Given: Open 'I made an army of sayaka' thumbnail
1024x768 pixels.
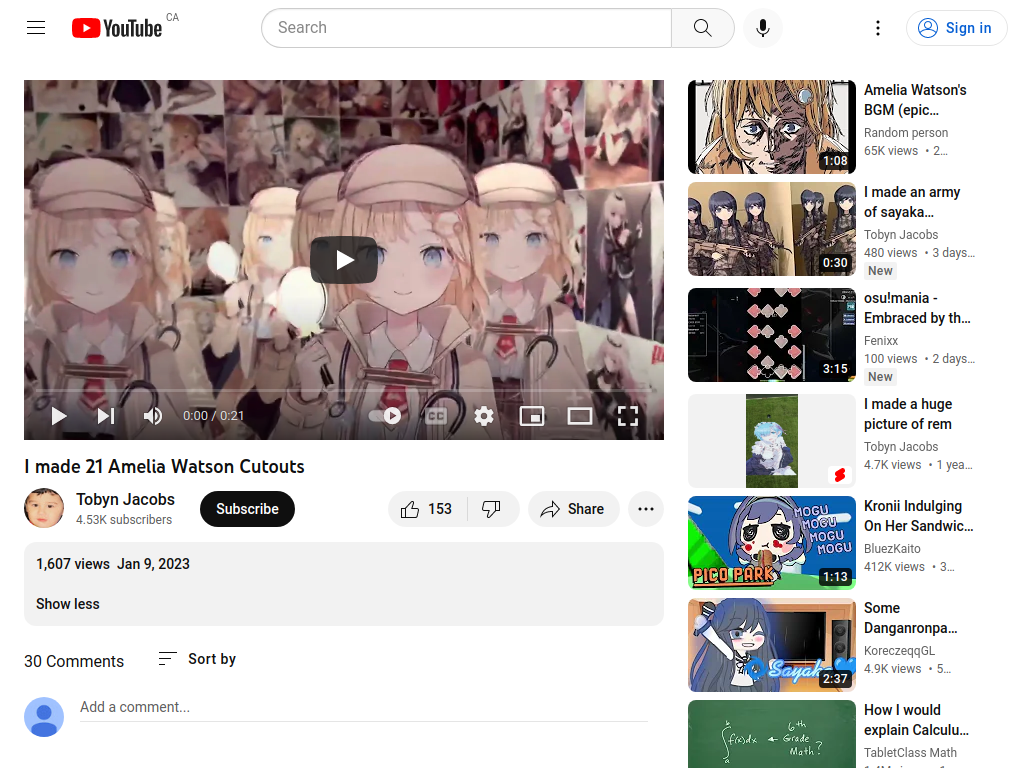Looking at the screenshot, I should tap(772, 229).
